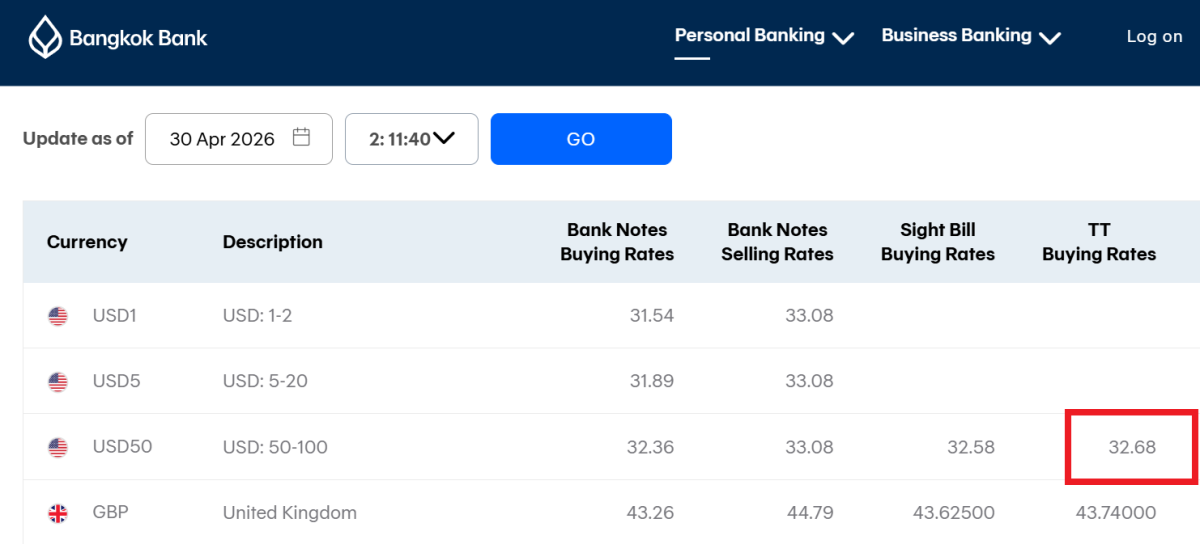Expand the Personal Banking chevron

click(843, 38)
